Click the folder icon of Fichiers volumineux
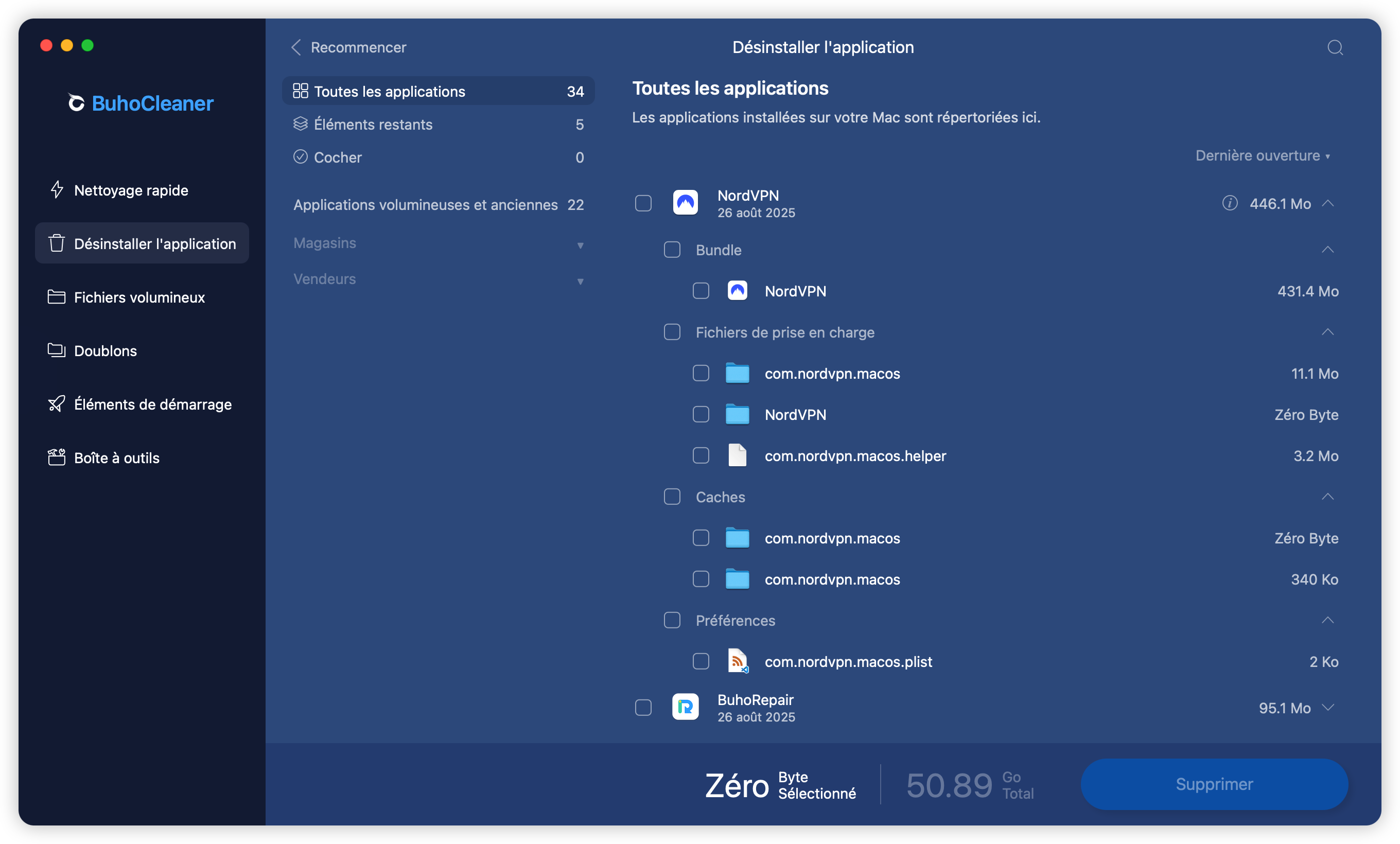This screenshot has width=1400, height=844. pyautogui.click(x=56, y=296)
